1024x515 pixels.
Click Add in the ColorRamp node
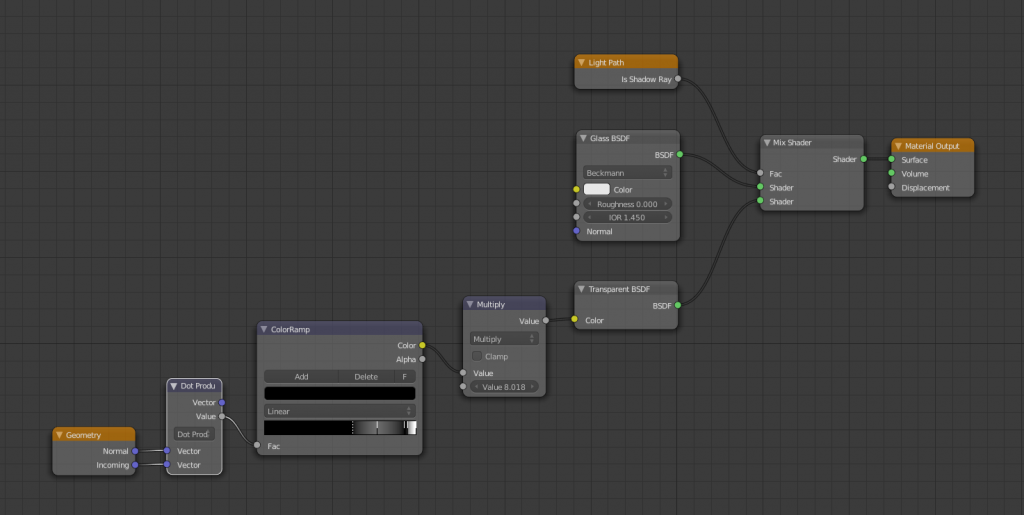click(301, 377)
